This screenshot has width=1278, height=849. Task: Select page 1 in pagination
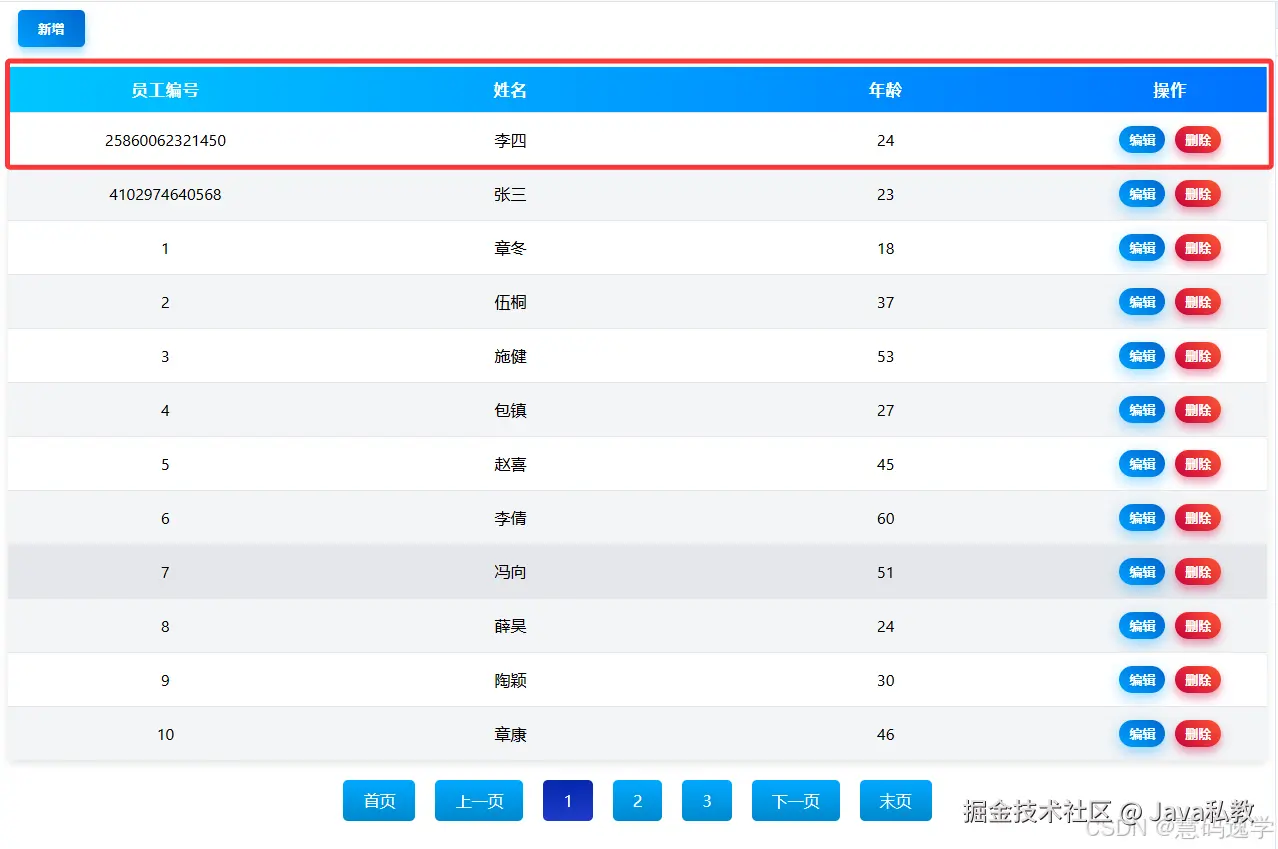point(568,801)
